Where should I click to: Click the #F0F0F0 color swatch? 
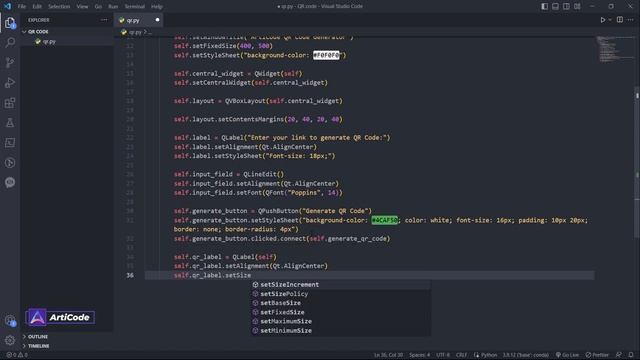(x=326, y=55)
